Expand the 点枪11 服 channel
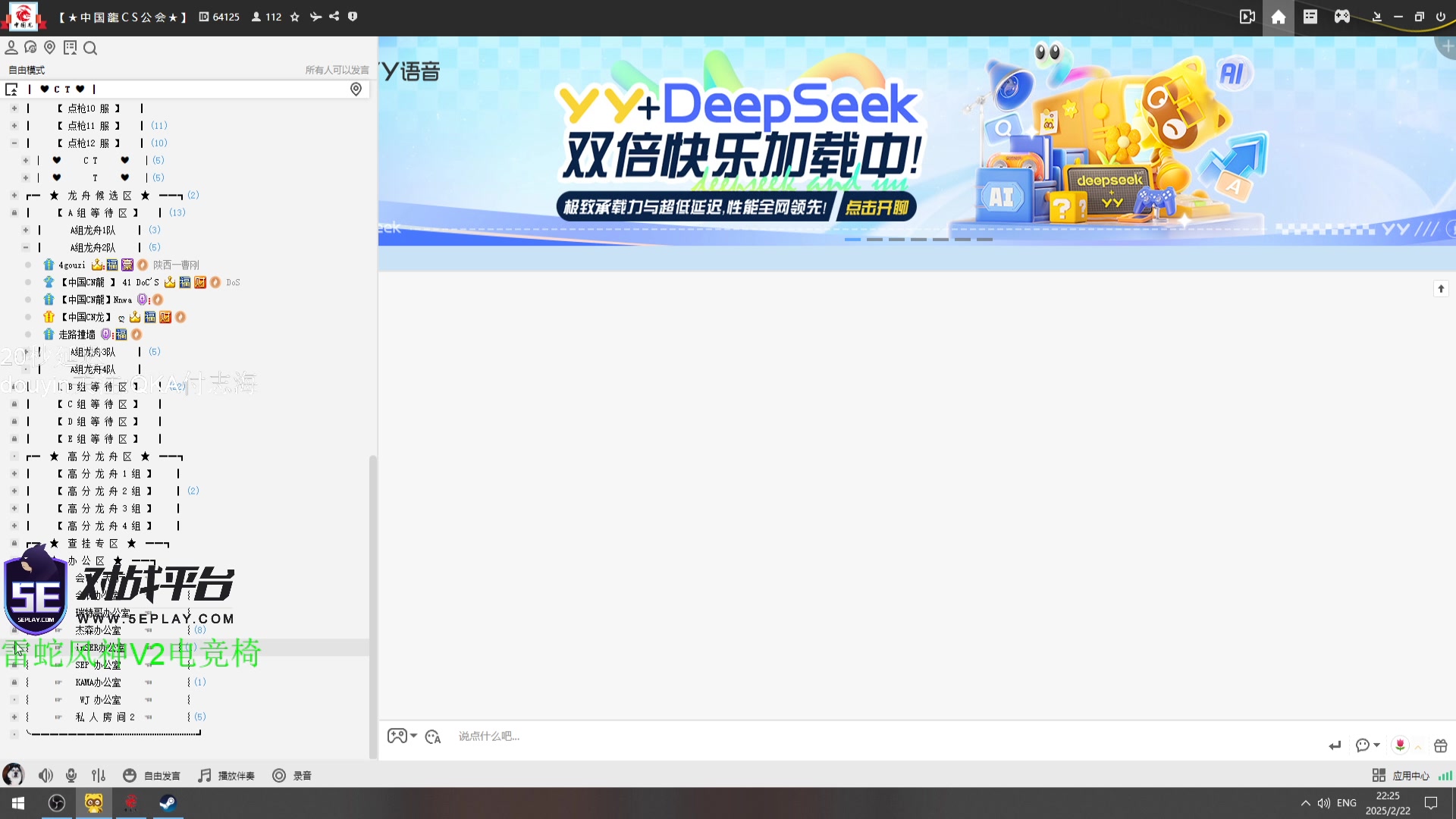 point(14,126)
